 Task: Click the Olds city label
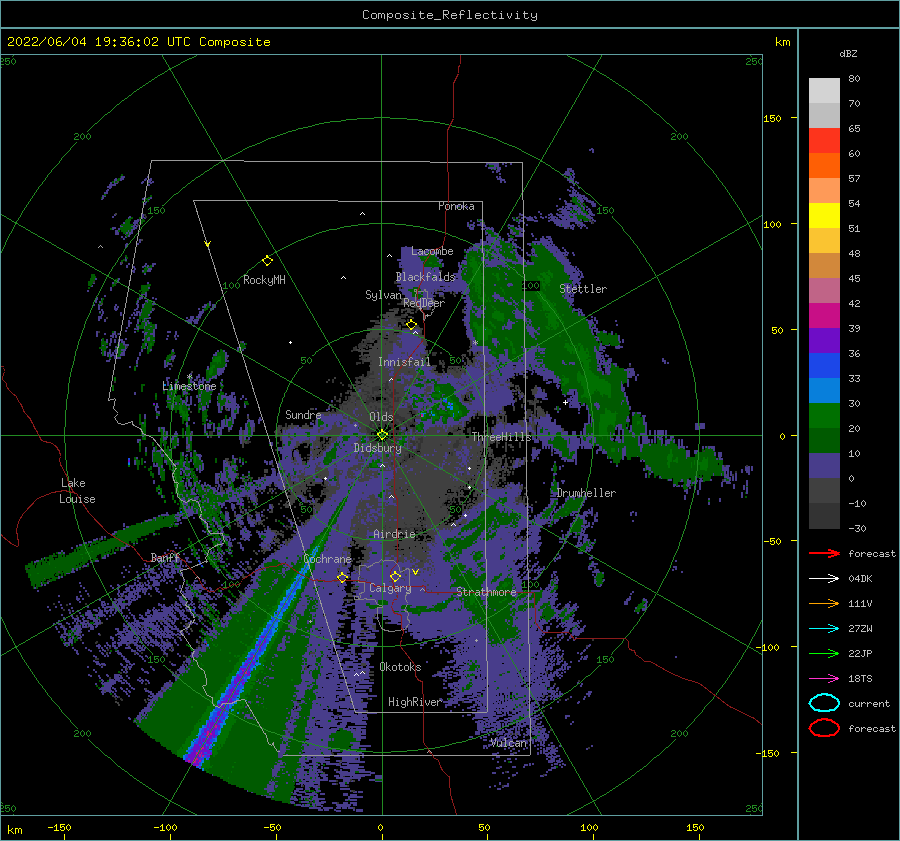click(x=381, y=417)
